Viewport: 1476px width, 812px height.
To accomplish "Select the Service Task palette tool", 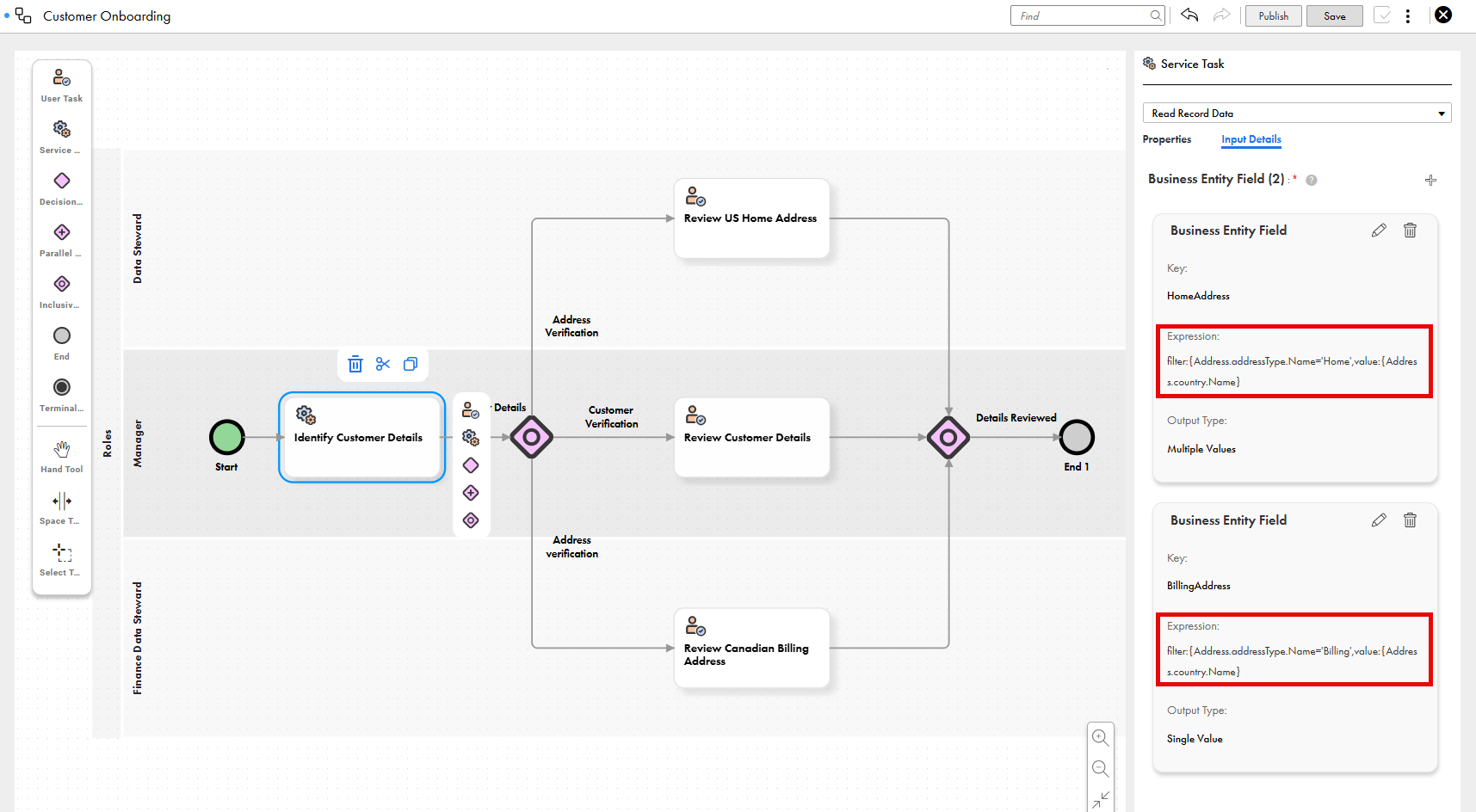I will point(62,137).
